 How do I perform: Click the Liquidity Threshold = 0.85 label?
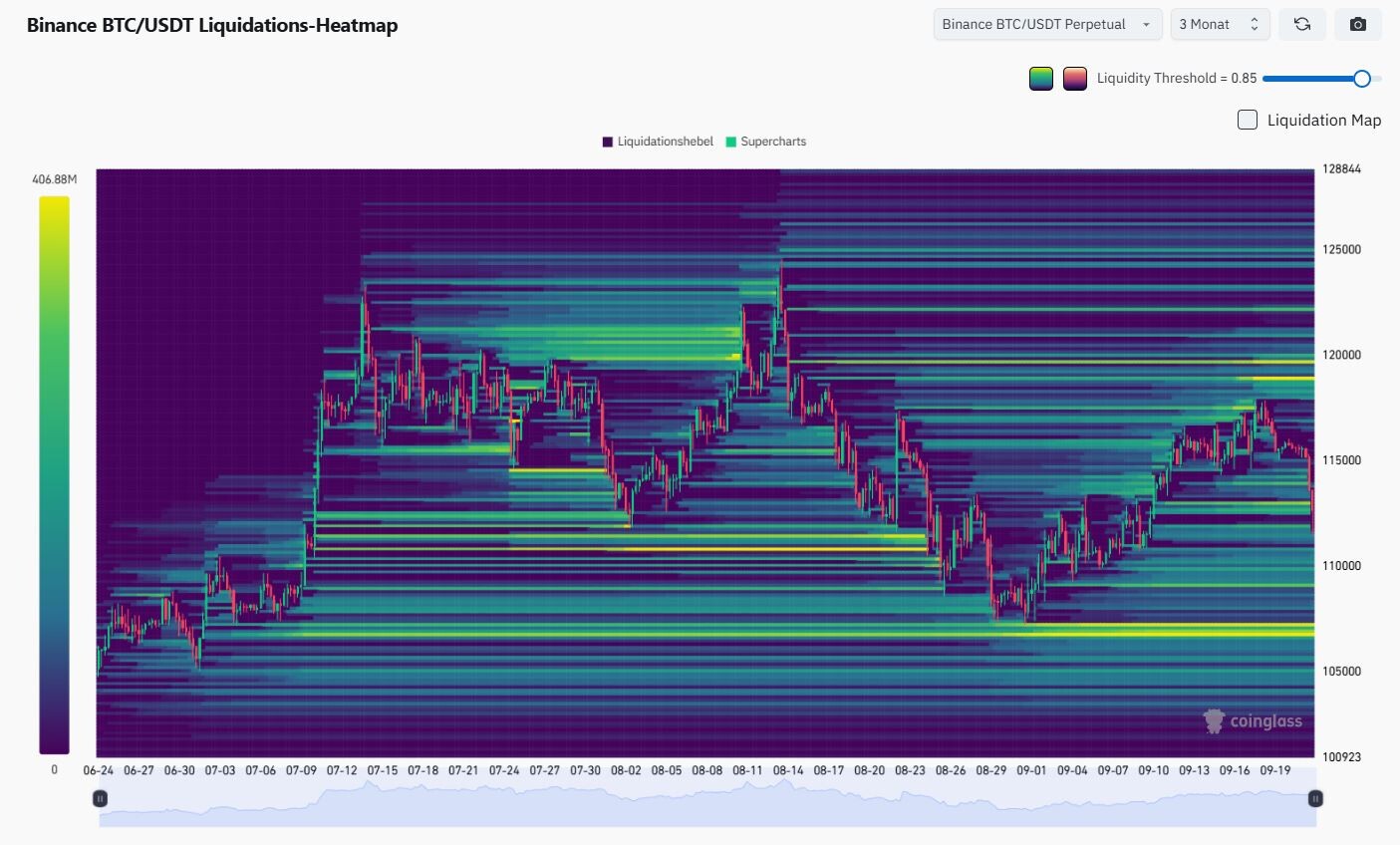point(1177,79)
